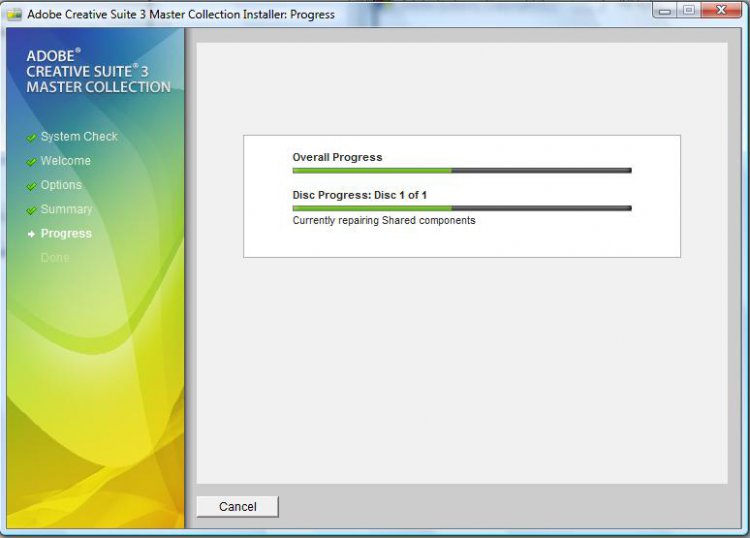The width and height of the screenshot is (750, 538).
Task: Click the green checkmark beside System Check
Action: coord(31,138)
